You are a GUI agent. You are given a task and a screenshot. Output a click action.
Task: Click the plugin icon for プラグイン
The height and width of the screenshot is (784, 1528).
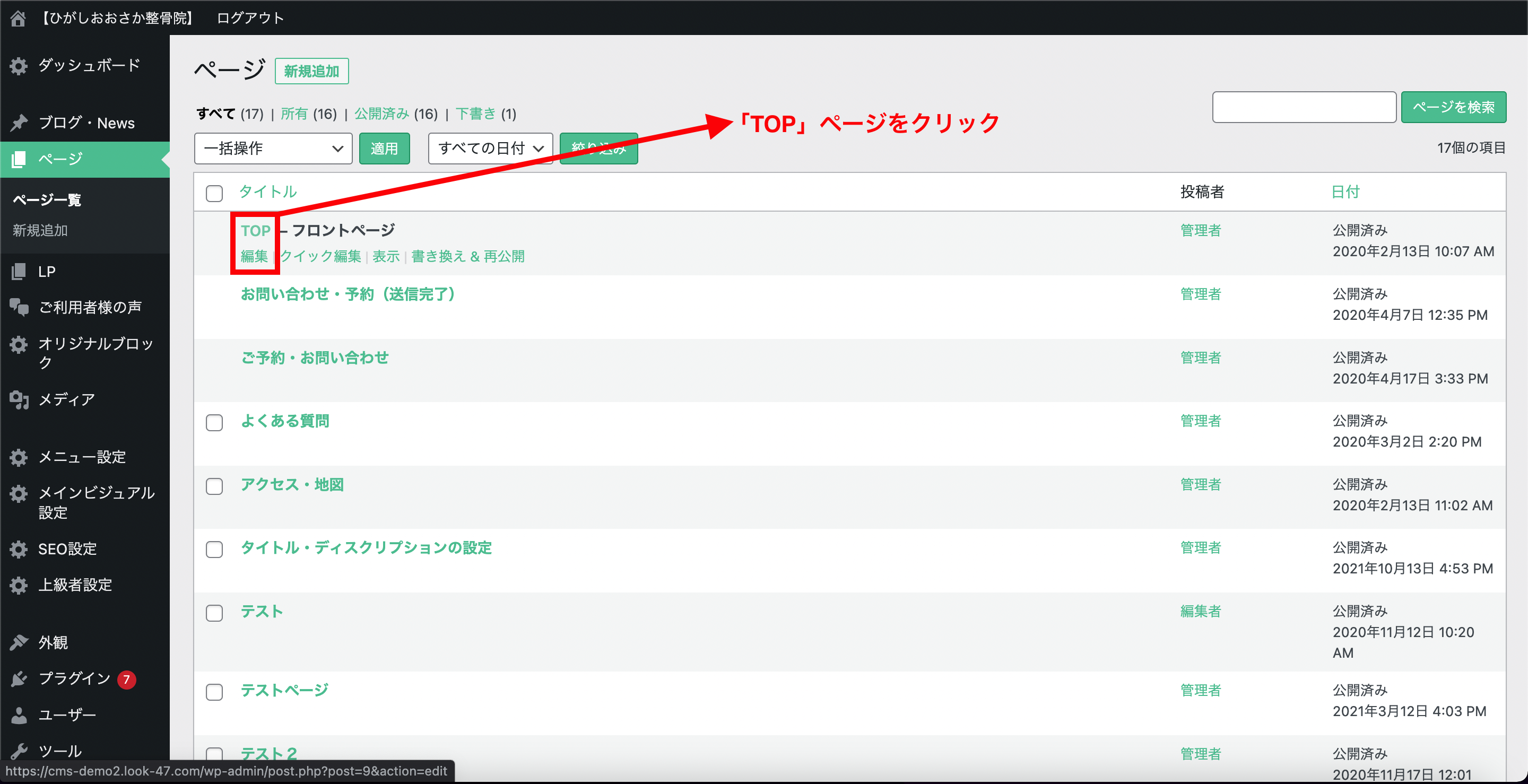19,678
